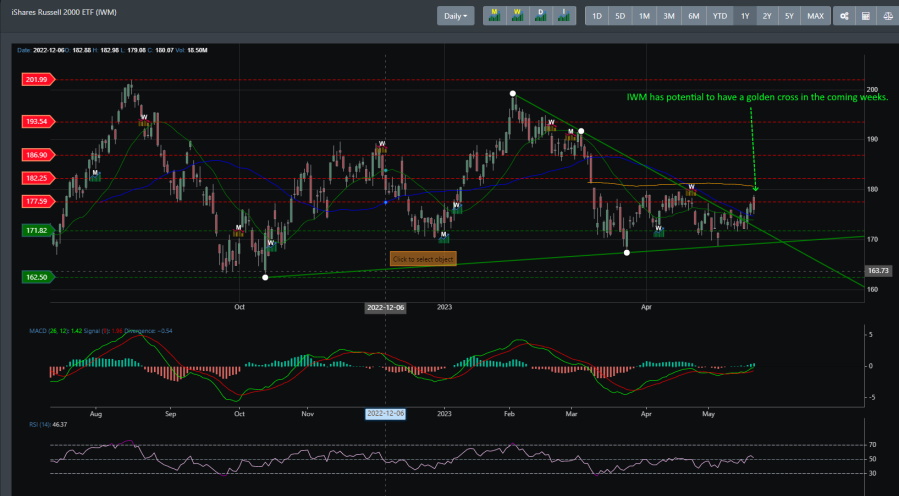Click the 193.54 red price label
Screen dimensions: 899x496
[37, 122]
